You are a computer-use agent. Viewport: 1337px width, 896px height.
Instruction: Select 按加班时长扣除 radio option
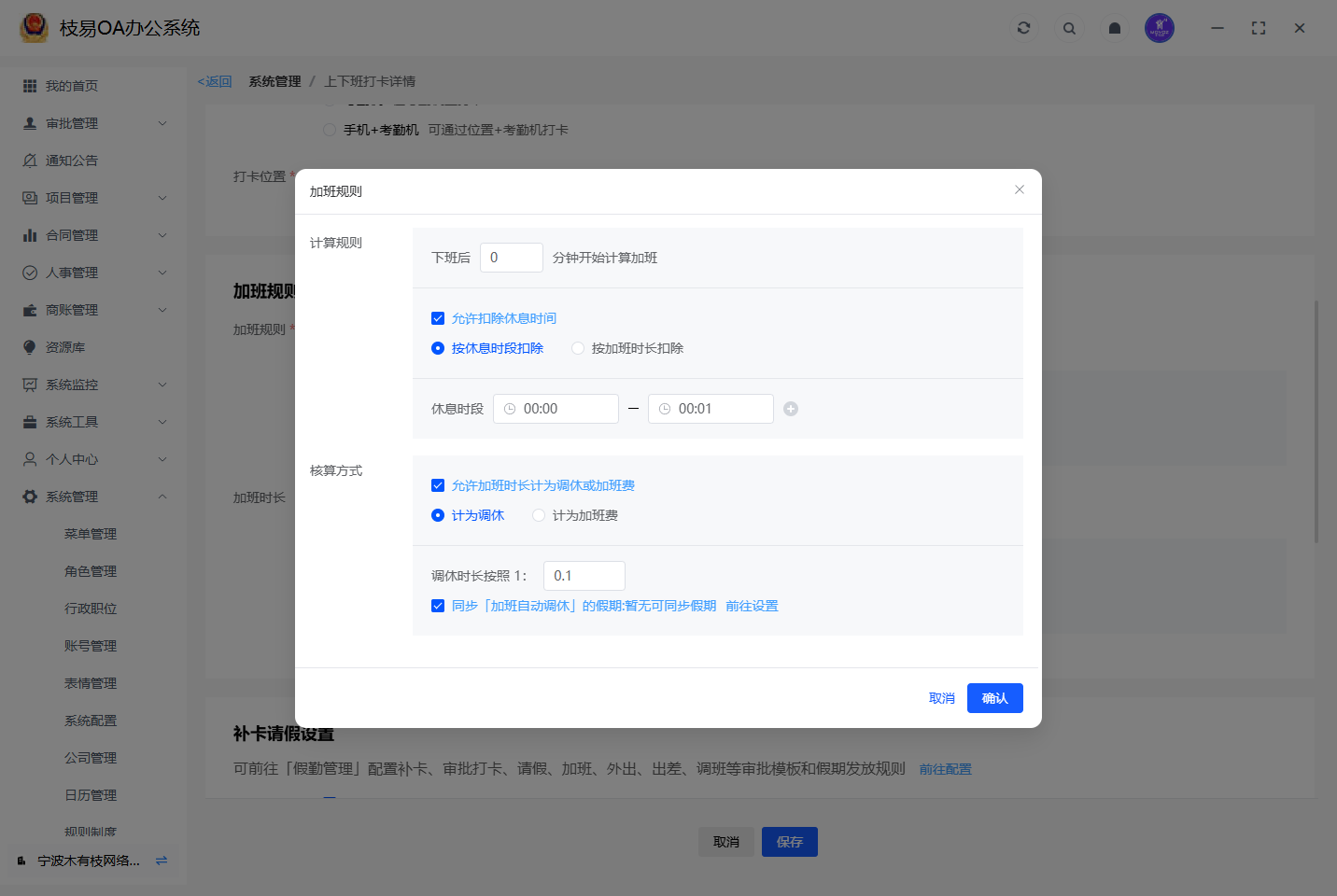578,348
